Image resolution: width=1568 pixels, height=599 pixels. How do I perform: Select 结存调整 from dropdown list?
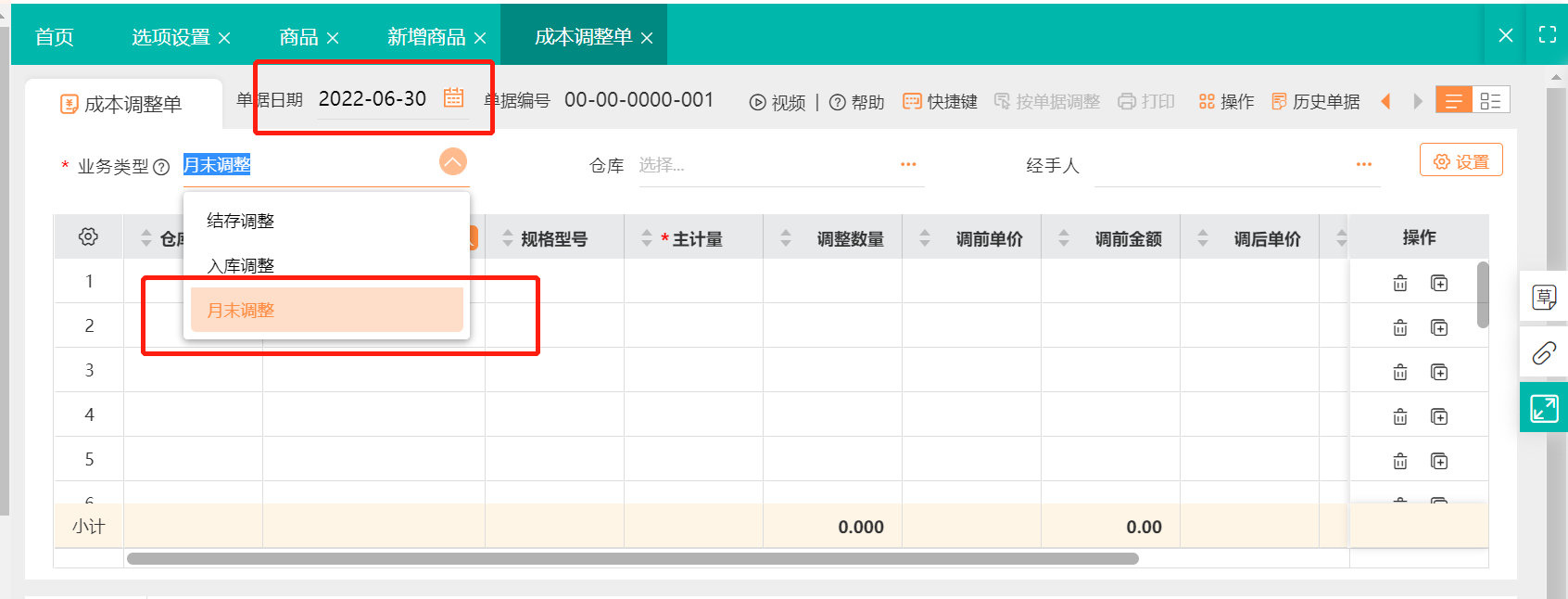tap(241, 221)
